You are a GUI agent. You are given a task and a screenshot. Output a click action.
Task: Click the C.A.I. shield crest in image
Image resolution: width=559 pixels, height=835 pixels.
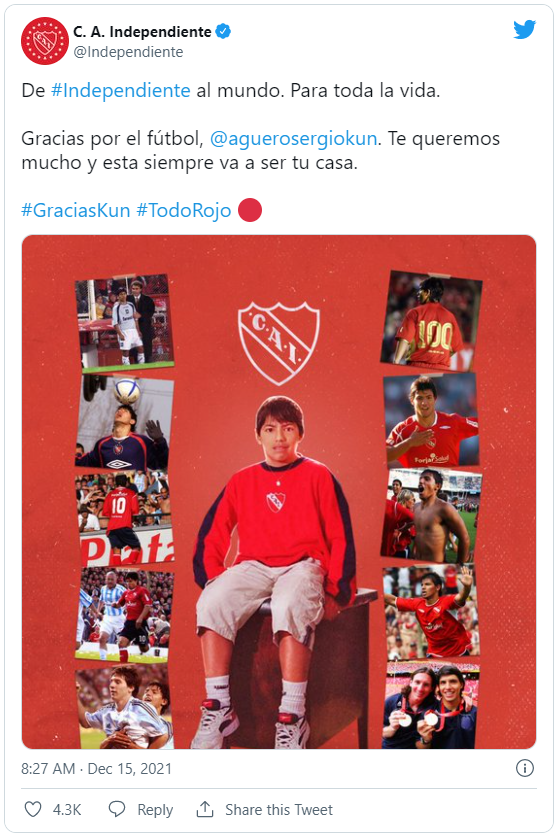click(278, 343)
